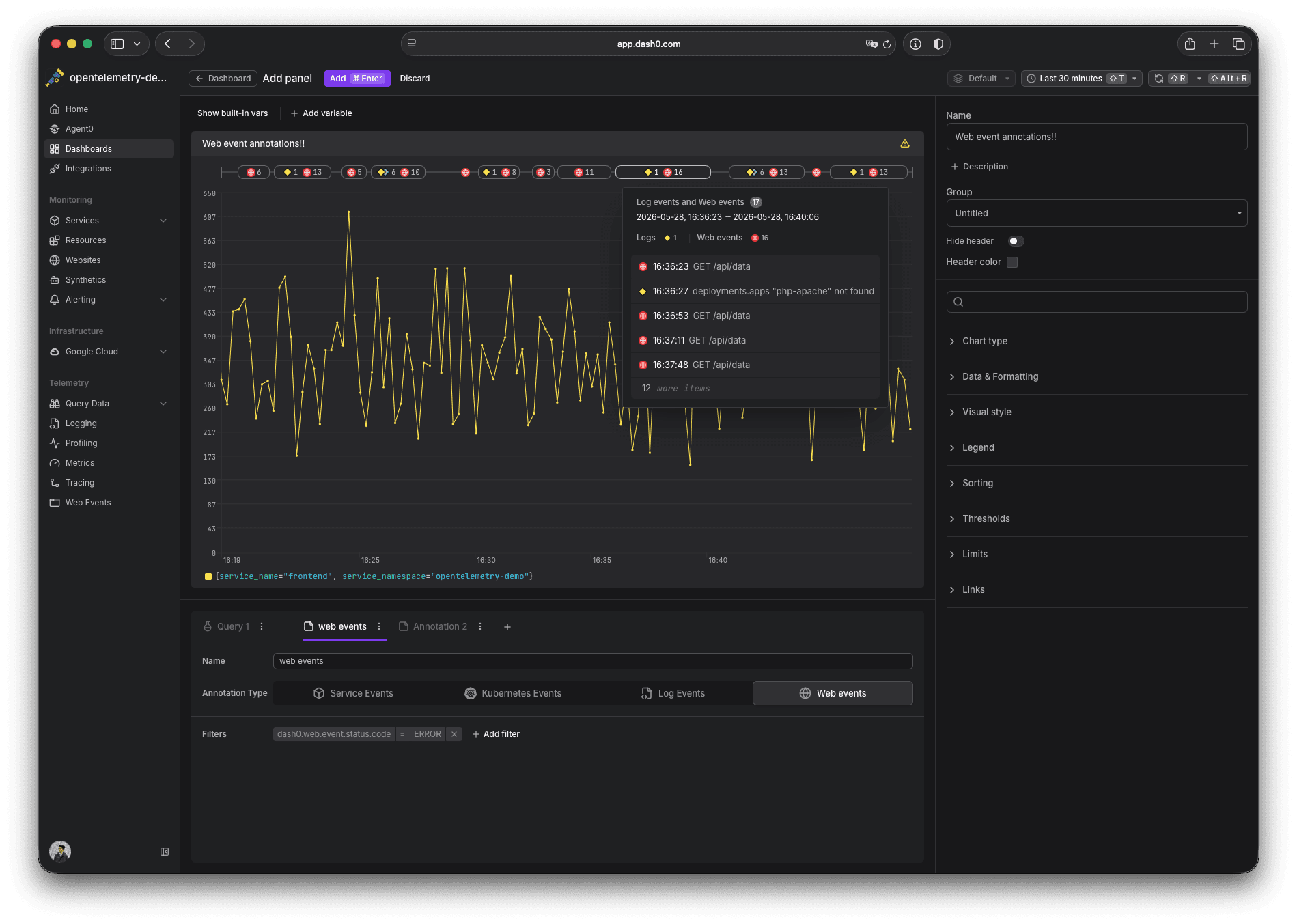Toggle the Hide header switch

pos(1016,241)
